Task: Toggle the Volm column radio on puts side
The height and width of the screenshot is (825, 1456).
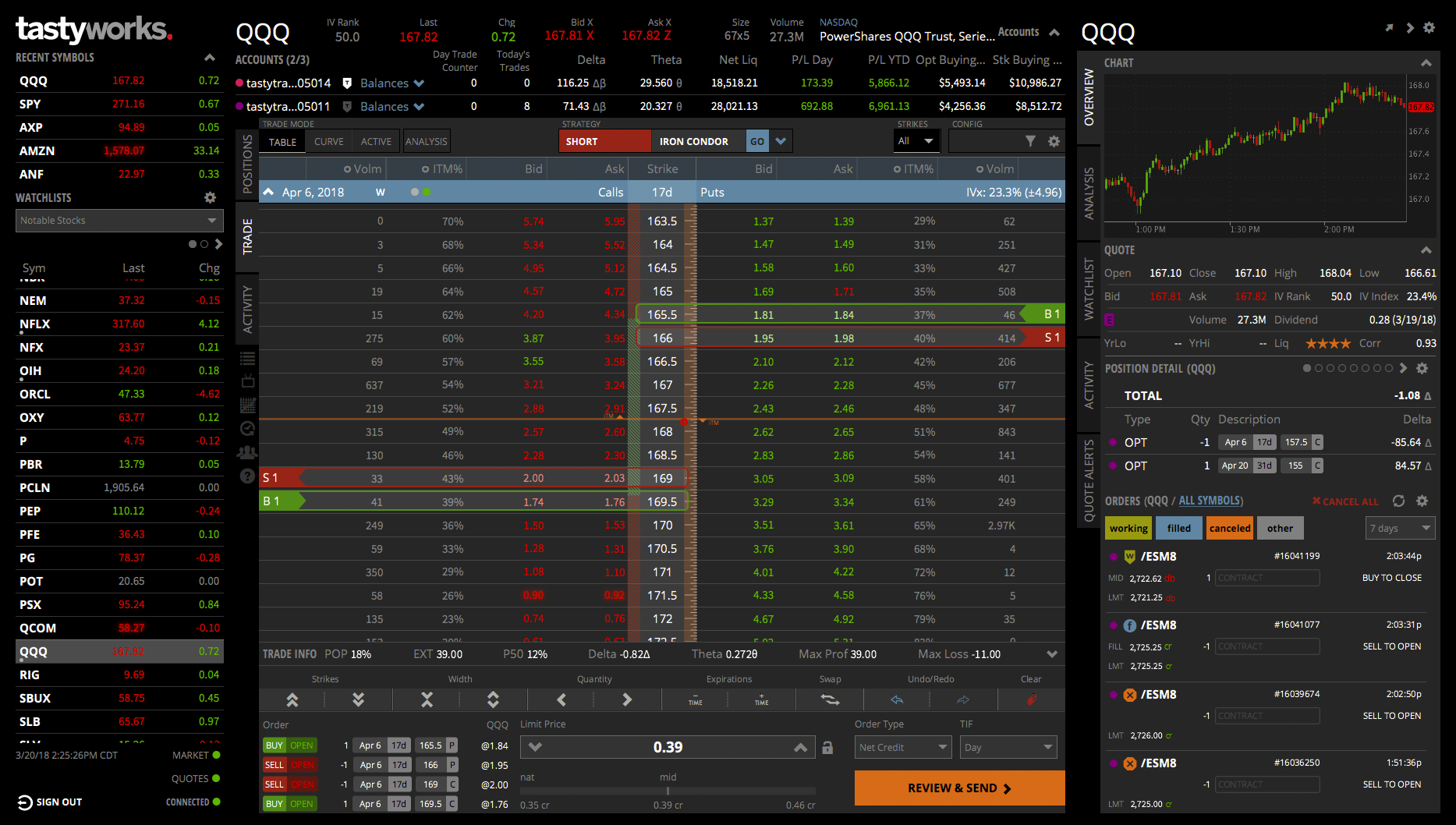Action: pyautogui.click(x=980, y=169)
